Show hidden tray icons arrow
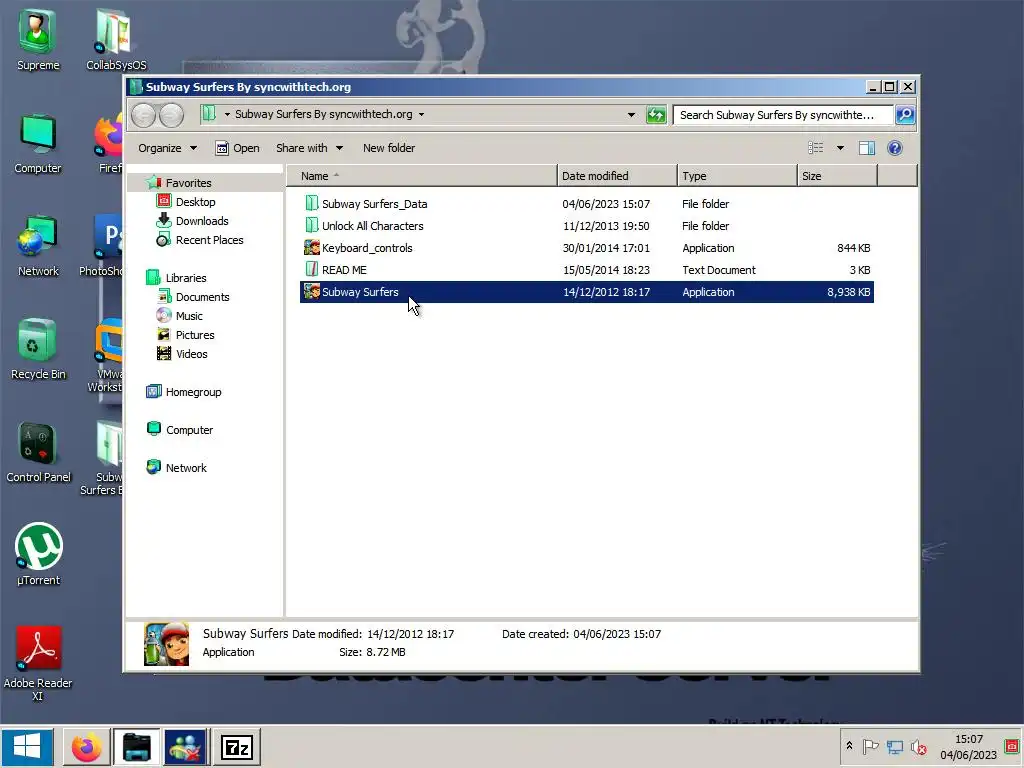The width and height of the screenshot is (1024, 768). (849, 746)
